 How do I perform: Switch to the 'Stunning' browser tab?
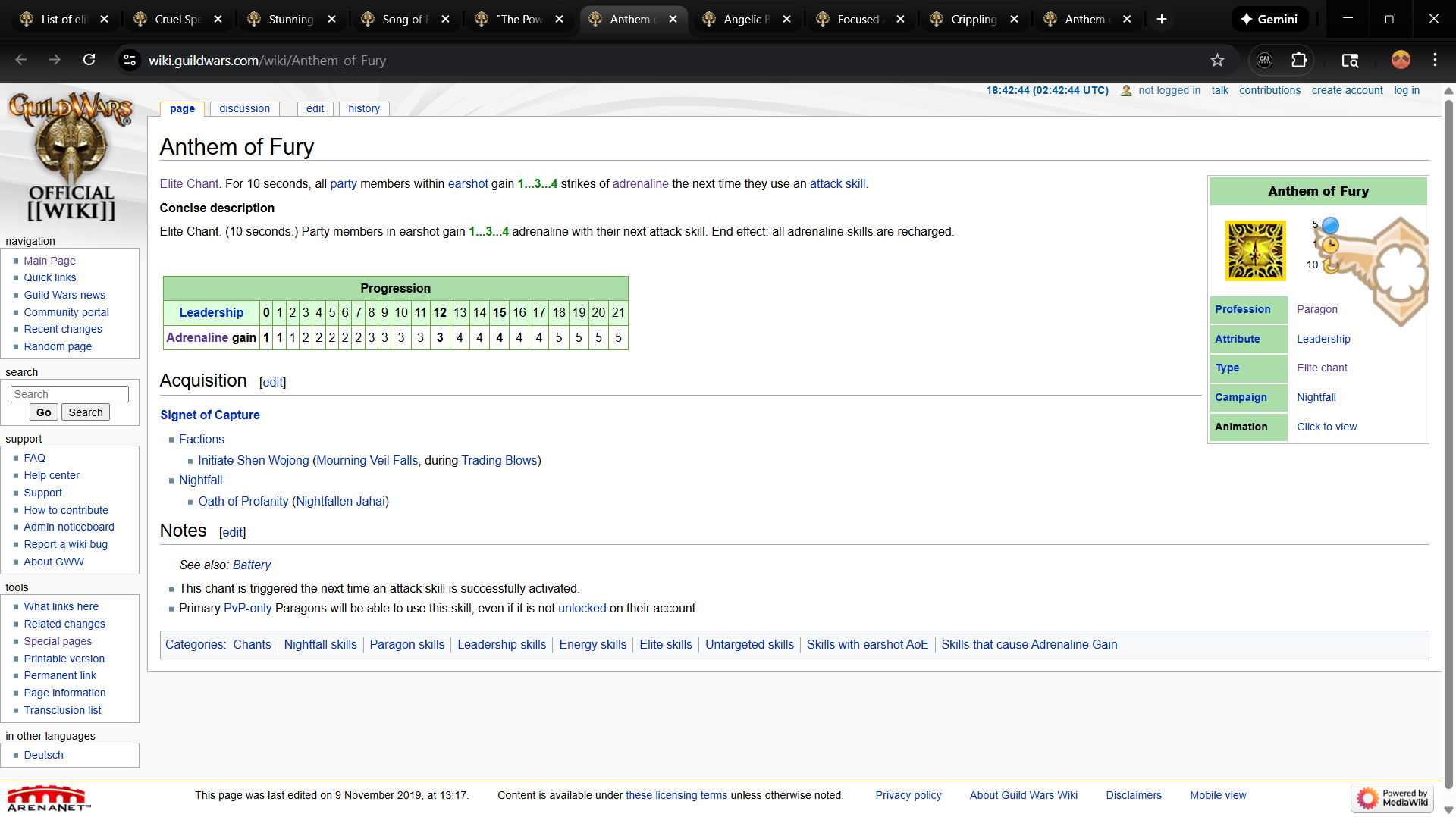tap(291, 19)
